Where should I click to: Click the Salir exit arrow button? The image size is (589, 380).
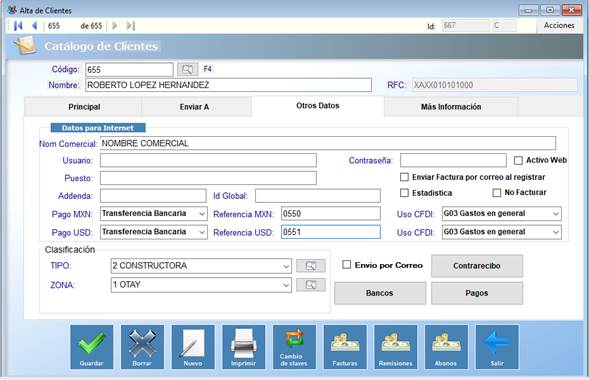tap(497, 347)
